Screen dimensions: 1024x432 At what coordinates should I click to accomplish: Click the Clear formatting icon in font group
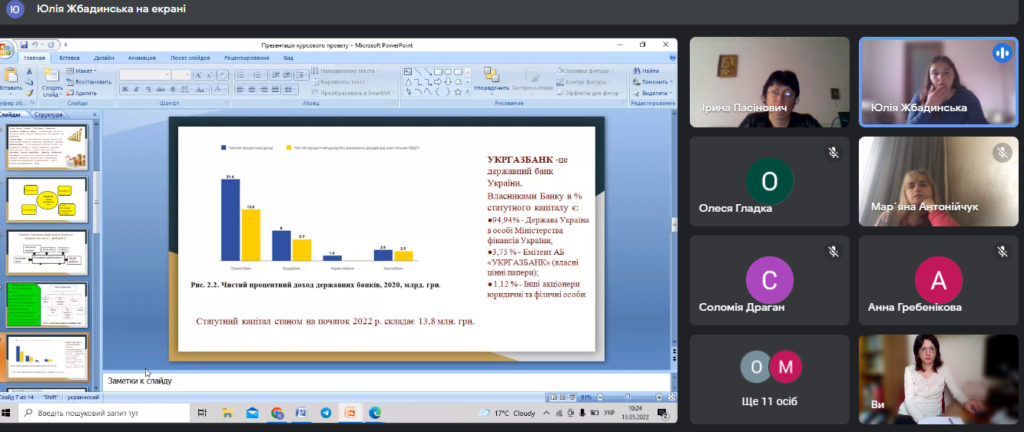click(x=223, y=75)
